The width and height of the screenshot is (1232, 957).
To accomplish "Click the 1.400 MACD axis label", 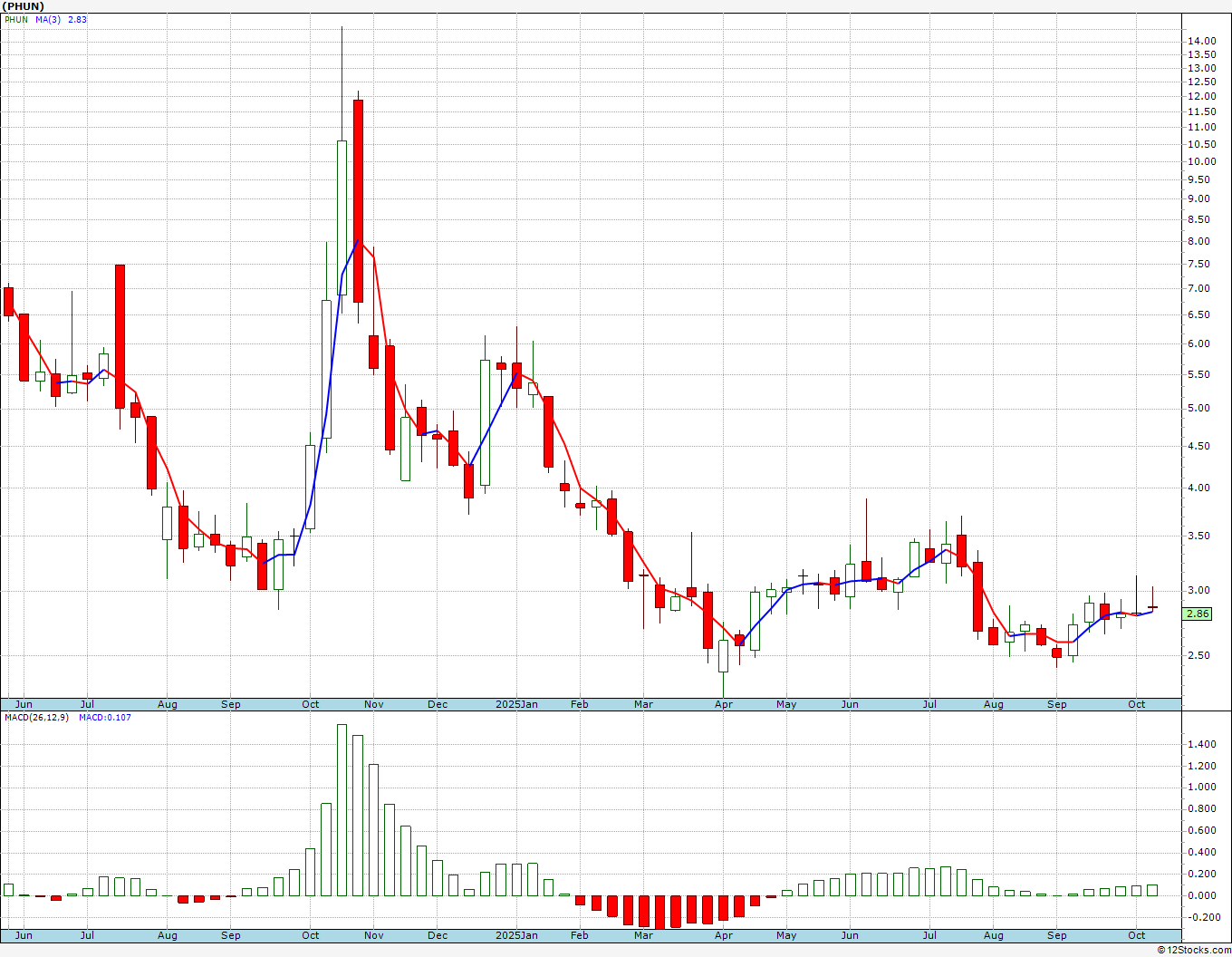I will (x=1202, y=745).
